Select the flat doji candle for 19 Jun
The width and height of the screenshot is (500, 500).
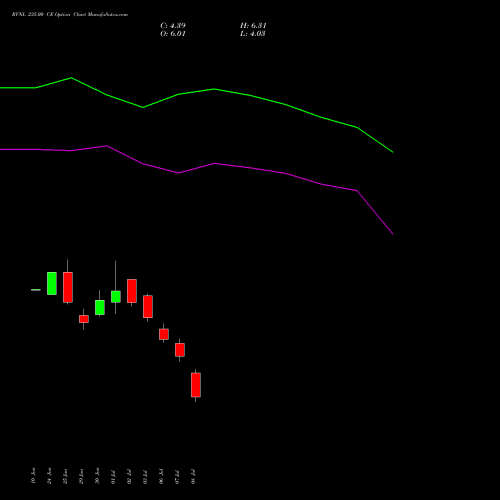coord(36,290)
